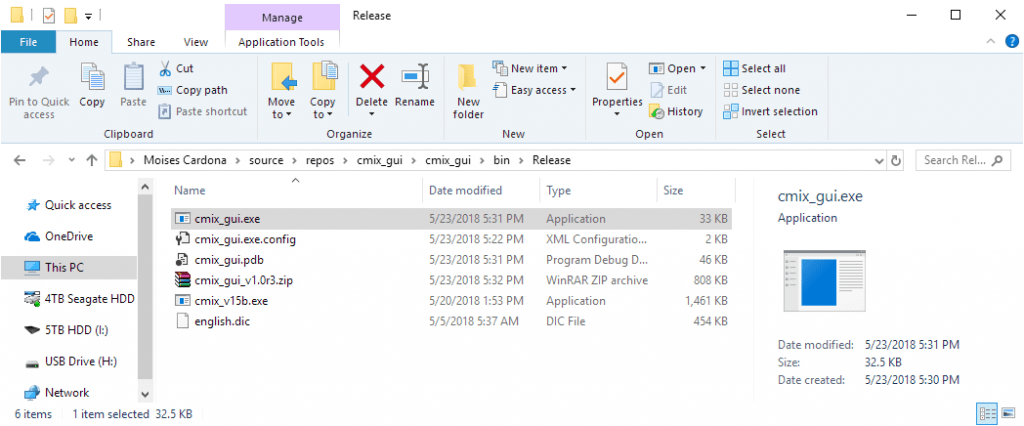Click Pin to Quick access icon
1024x426 pixels.
pos(38,78)
